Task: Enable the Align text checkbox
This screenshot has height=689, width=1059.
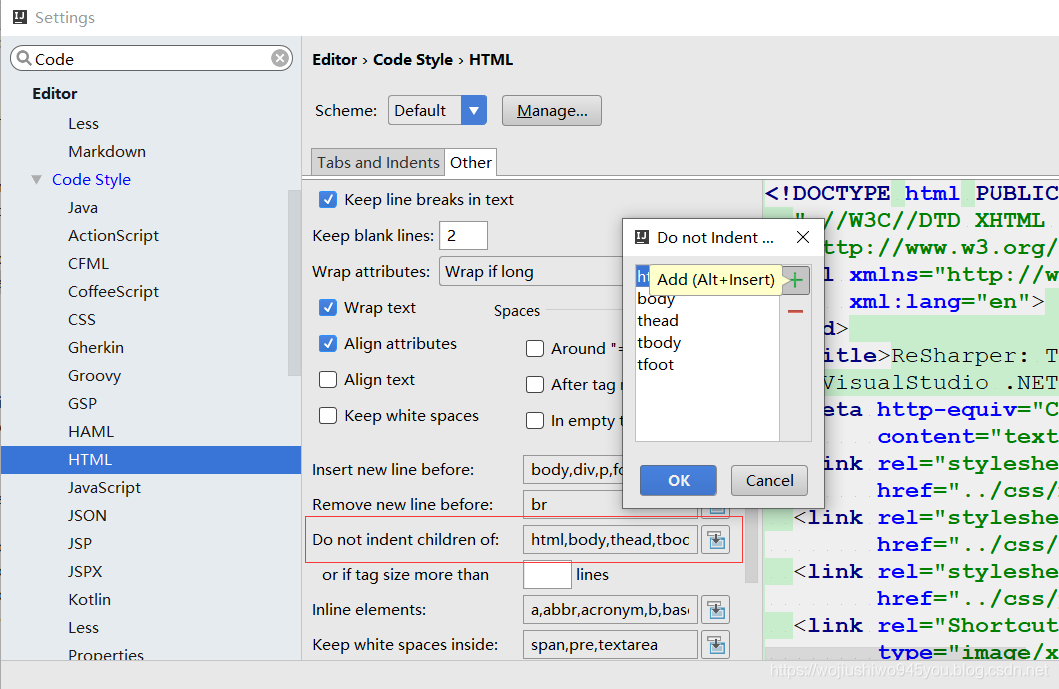Action: click(x=328, y=380)
